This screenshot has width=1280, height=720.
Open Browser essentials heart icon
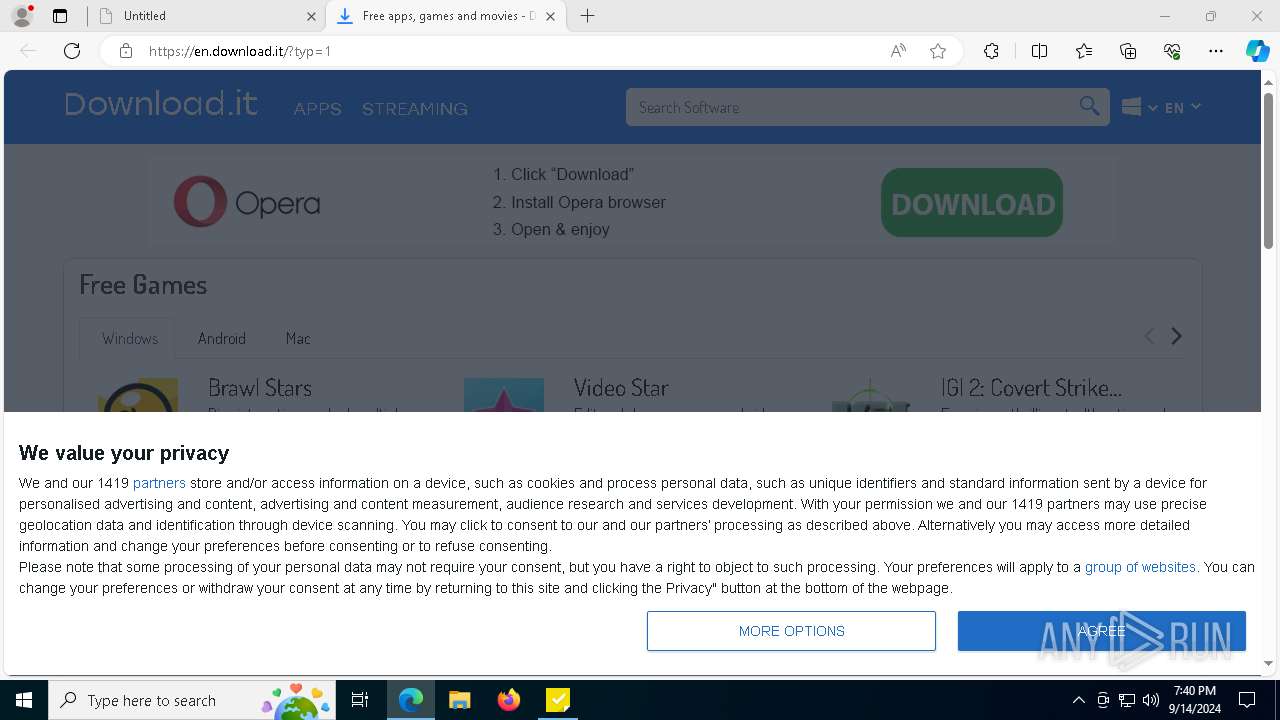coord(1172,51)
